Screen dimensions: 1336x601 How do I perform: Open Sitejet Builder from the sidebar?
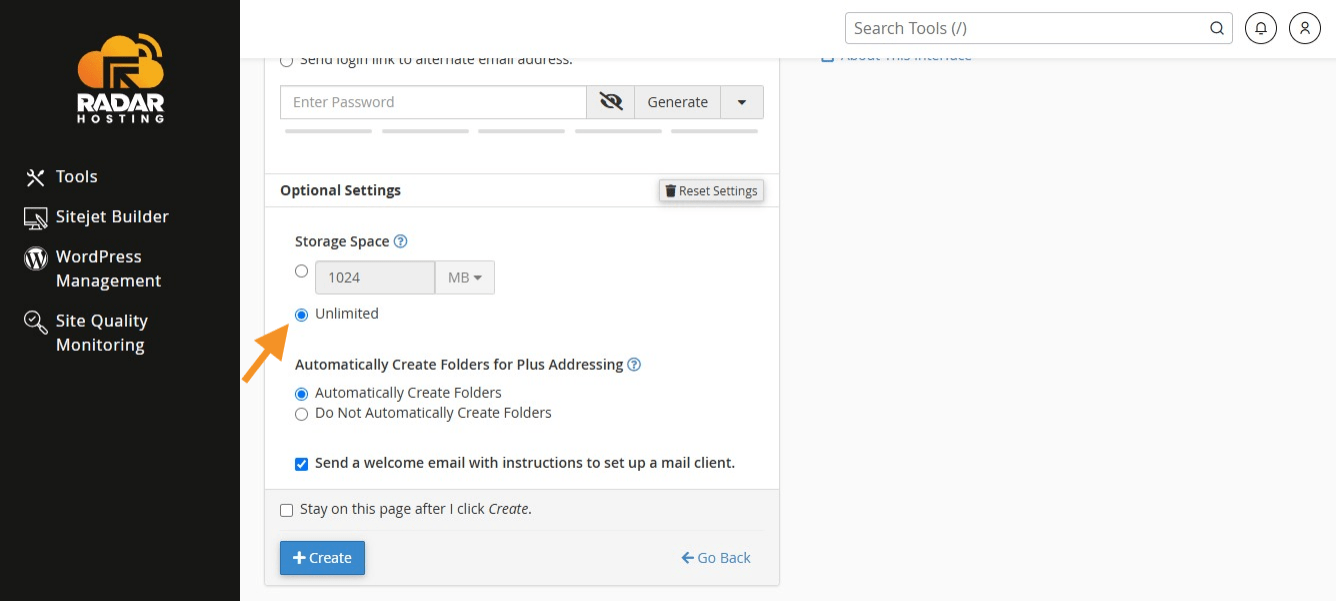tap(111, 217)
